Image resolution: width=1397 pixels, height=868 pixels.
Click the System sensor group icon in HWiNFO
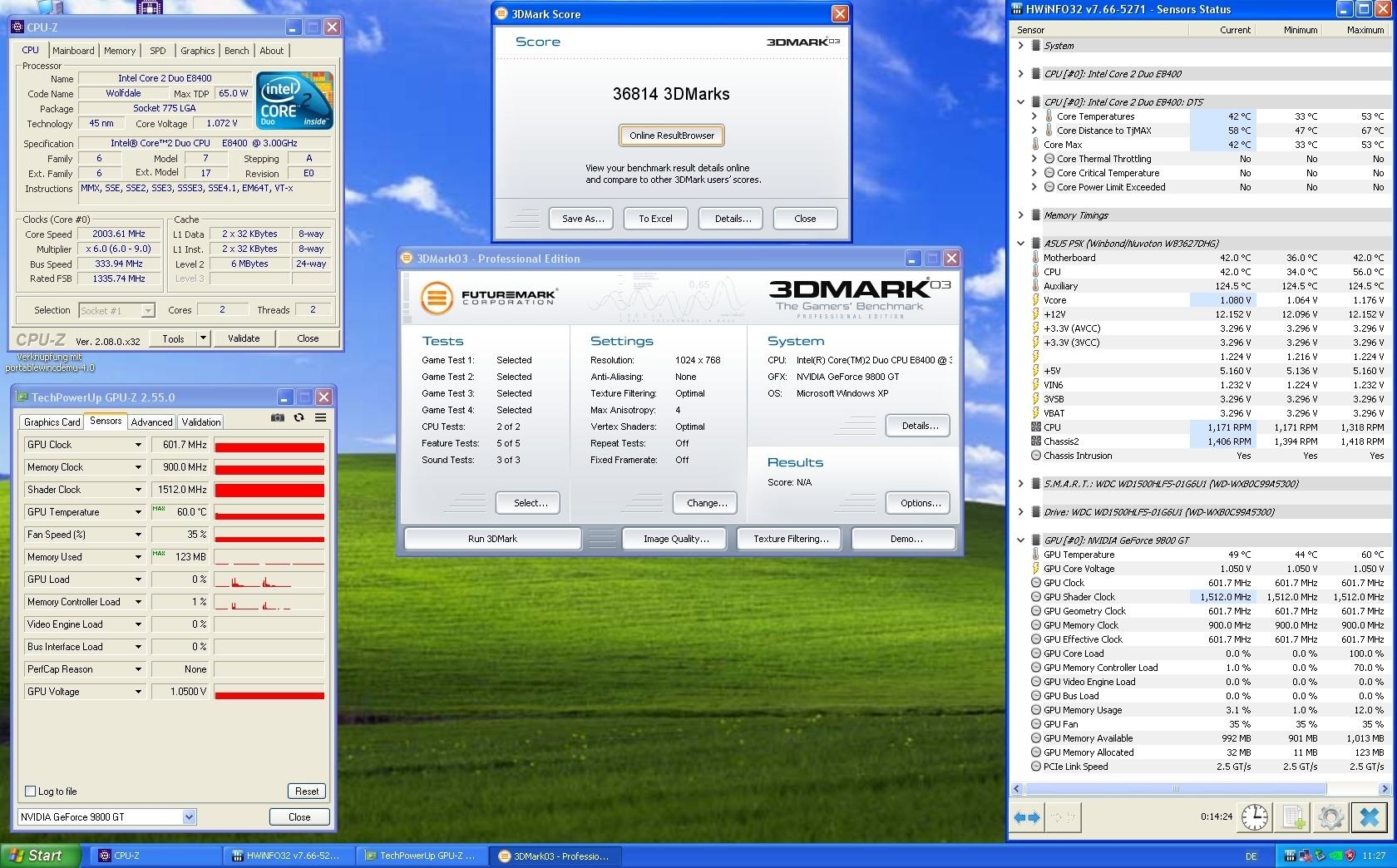1036,46
